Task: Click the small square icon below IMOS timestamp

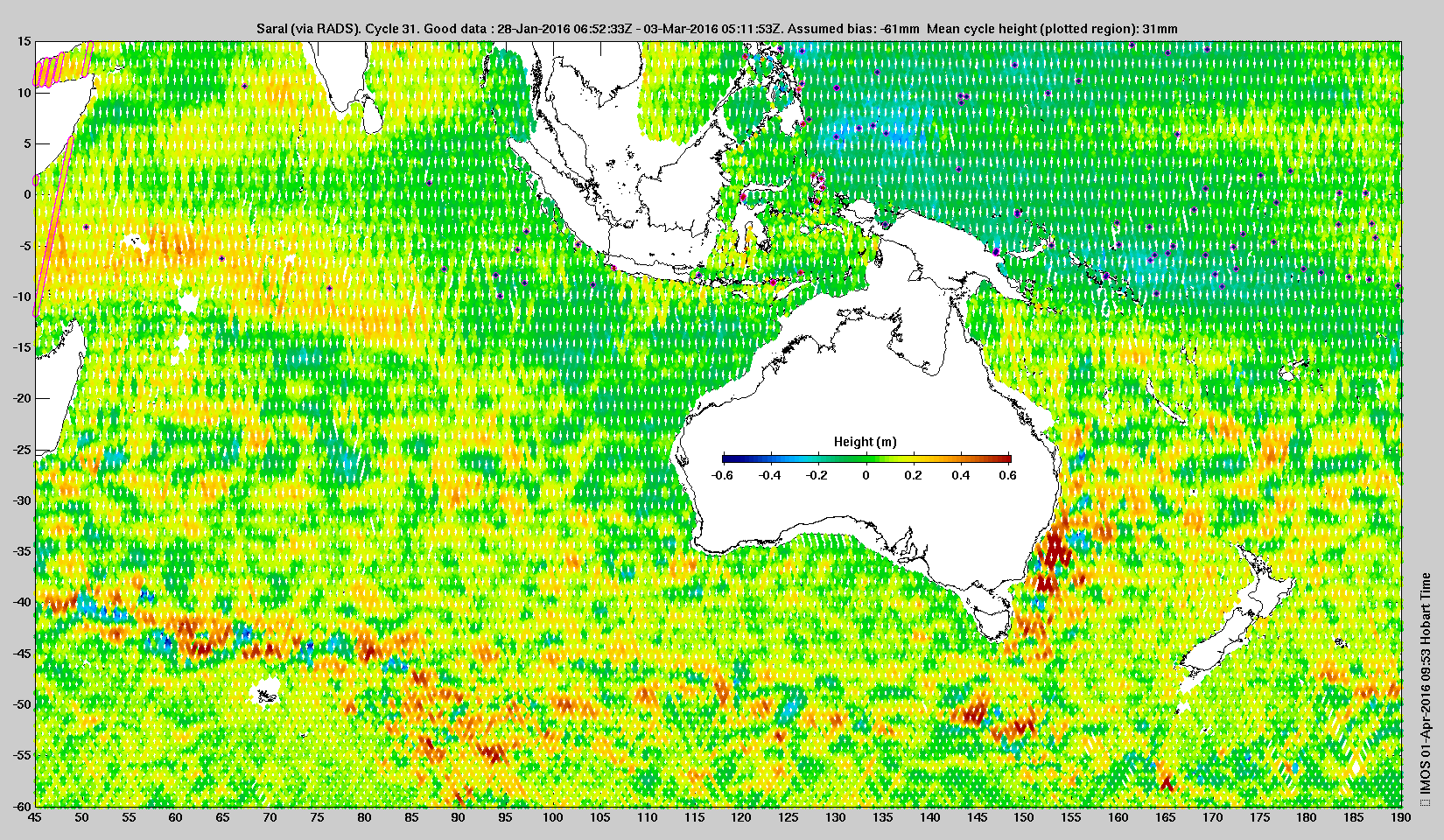Action: [x=1425, y=801]
